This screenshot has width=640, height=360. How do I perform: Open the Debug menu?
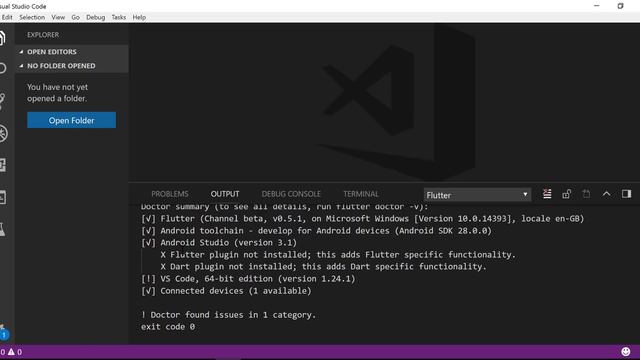click(x=96, y=17)
